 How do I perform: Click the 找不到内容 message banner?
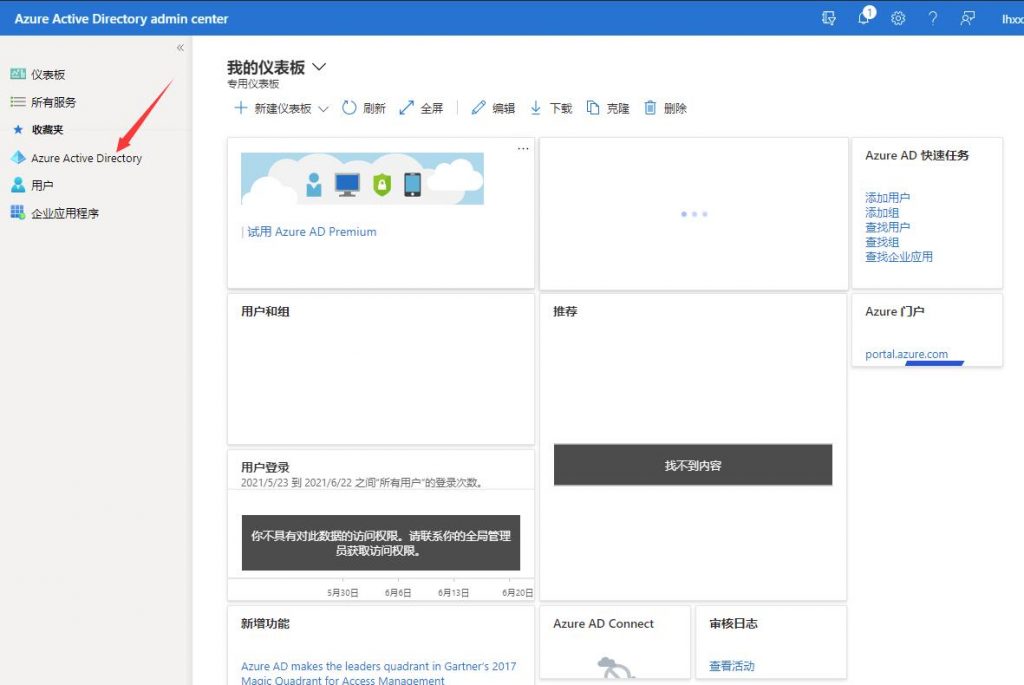click(693, 465)
